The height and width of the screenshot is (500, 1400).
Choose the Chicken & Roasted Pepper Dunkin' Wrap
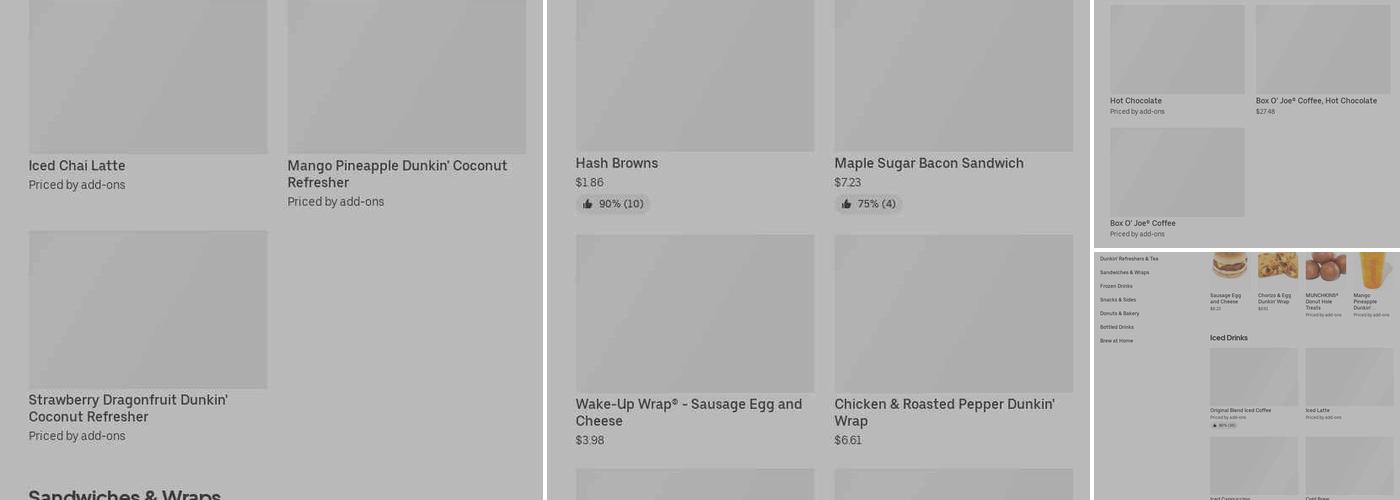944,412
